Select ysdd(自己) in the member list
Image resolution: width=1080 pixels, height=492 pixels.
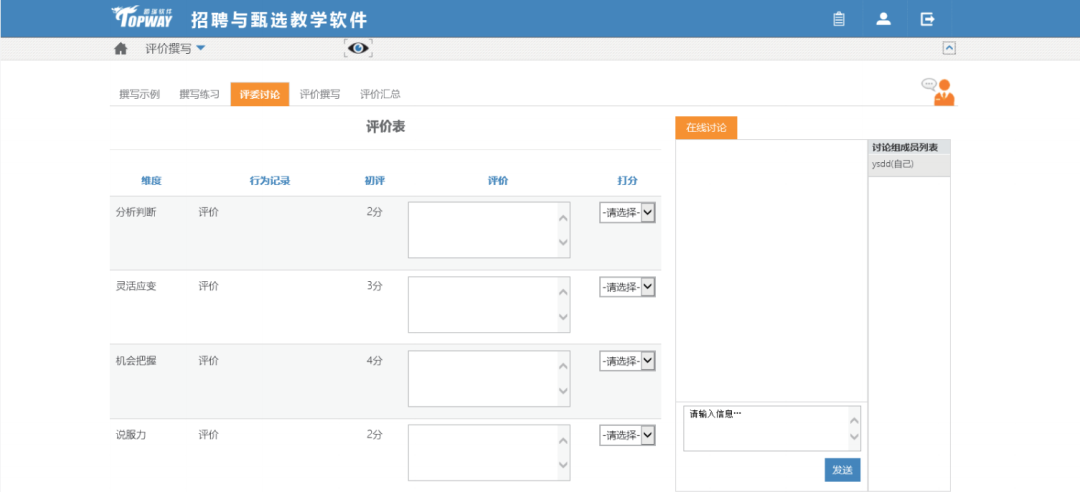(892, 164)
